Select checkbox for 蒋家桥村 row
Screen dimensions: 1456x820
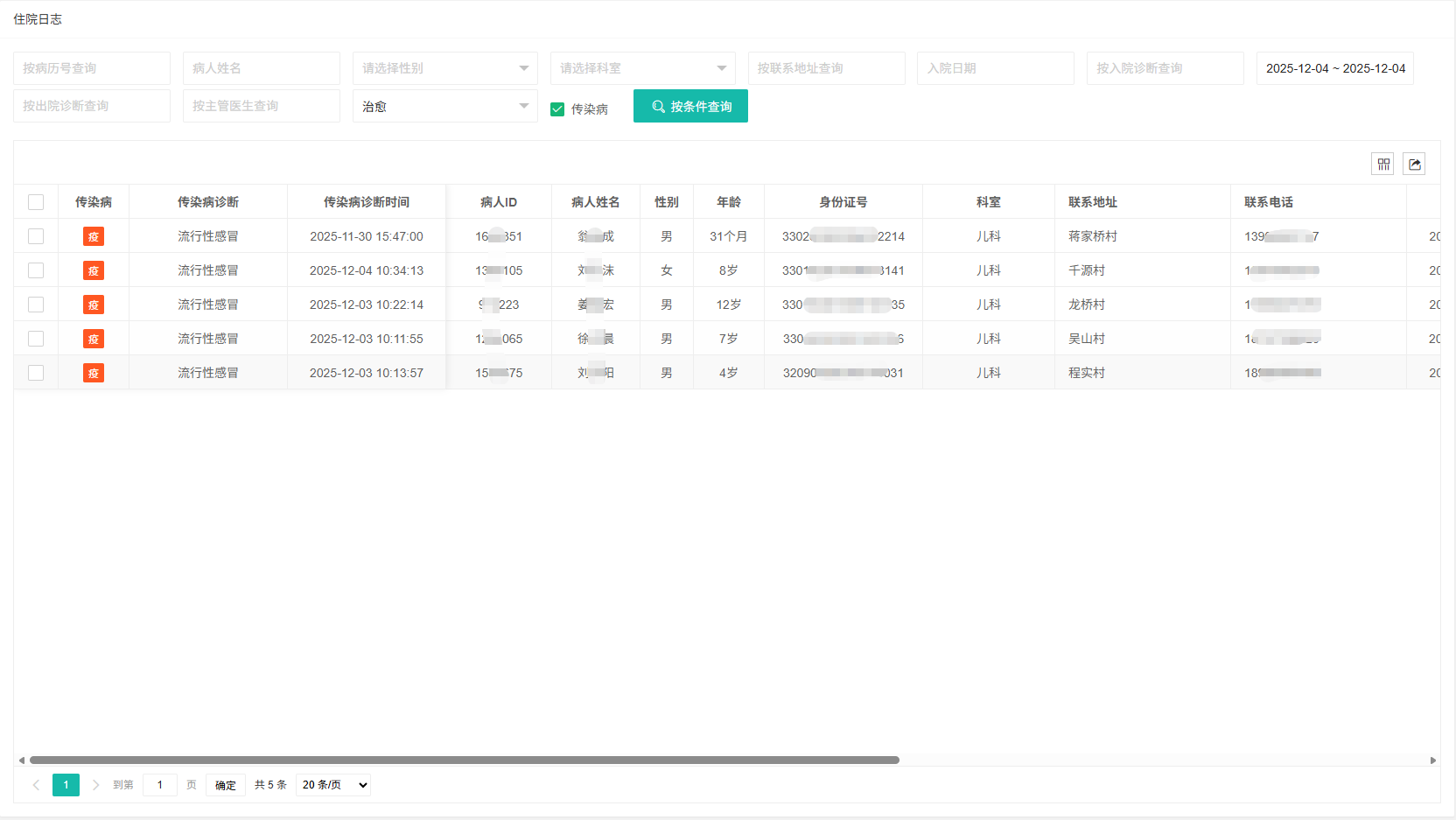[x=36, y=236]
